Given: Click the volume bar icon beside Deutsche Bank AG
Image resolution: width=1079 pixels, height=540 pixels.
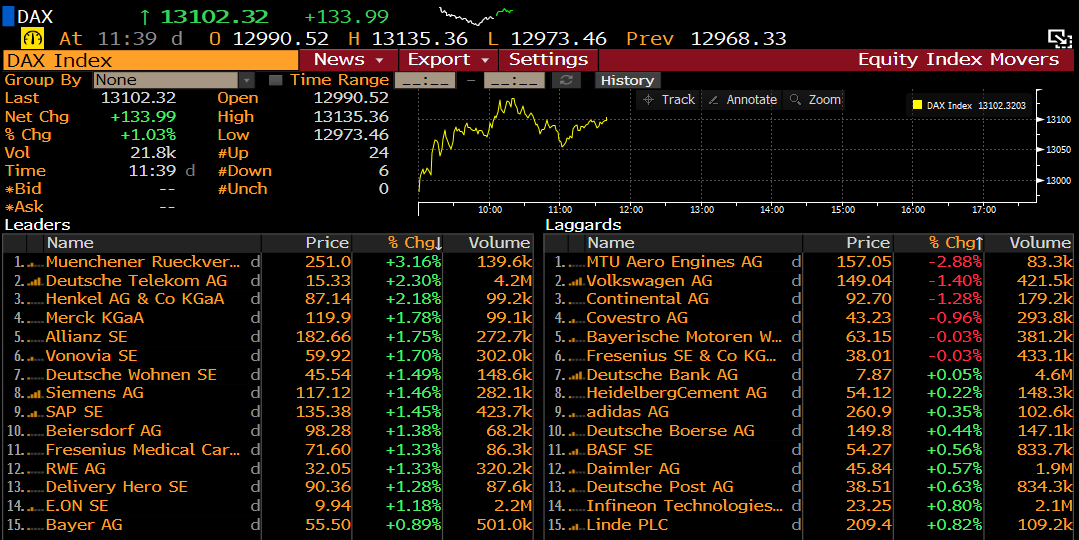Looking at the screenshot, I should pos(575,376).
